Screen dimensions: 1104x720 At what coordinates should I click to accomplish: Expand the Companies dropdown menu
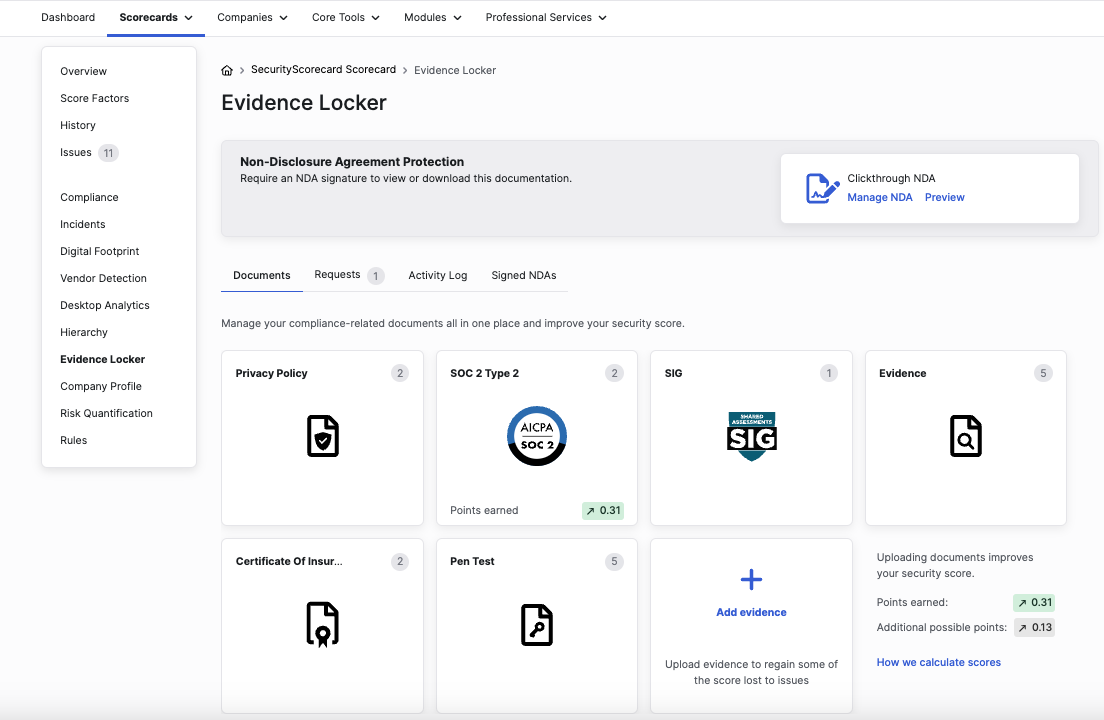[252, 18]
